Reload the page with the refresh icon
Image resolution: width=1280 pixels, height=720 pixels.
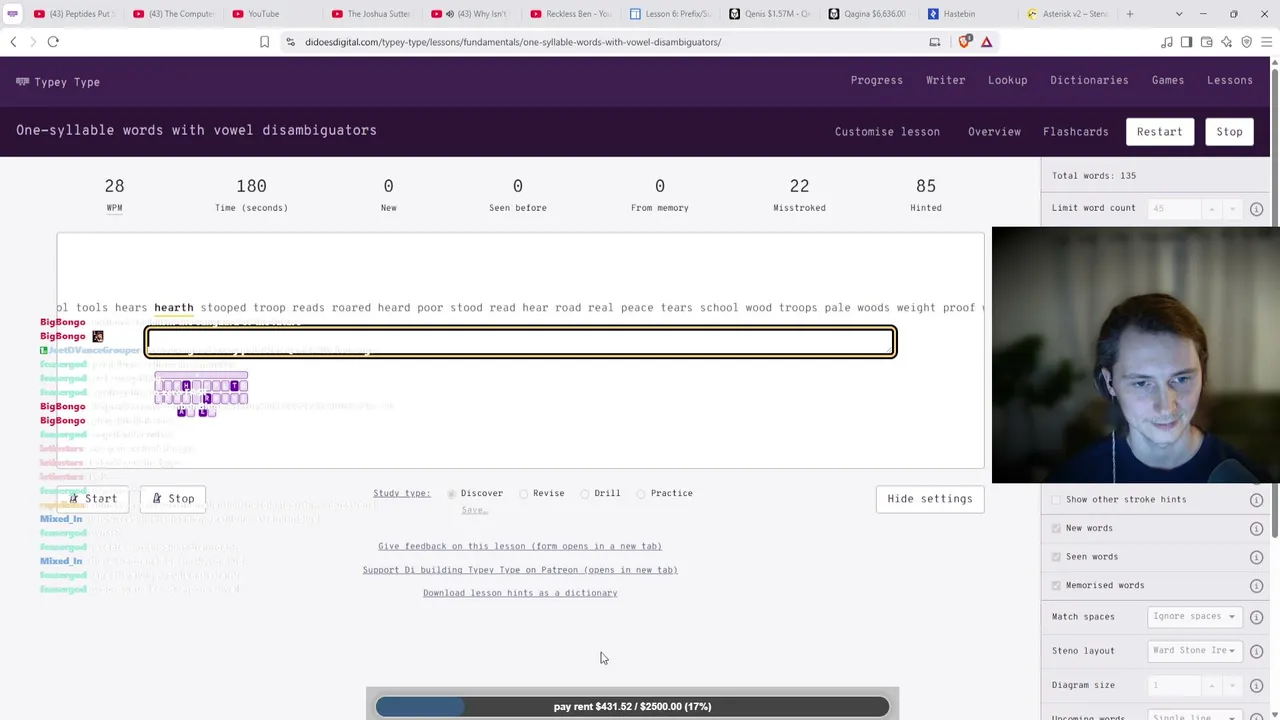[x=53, y=42]
